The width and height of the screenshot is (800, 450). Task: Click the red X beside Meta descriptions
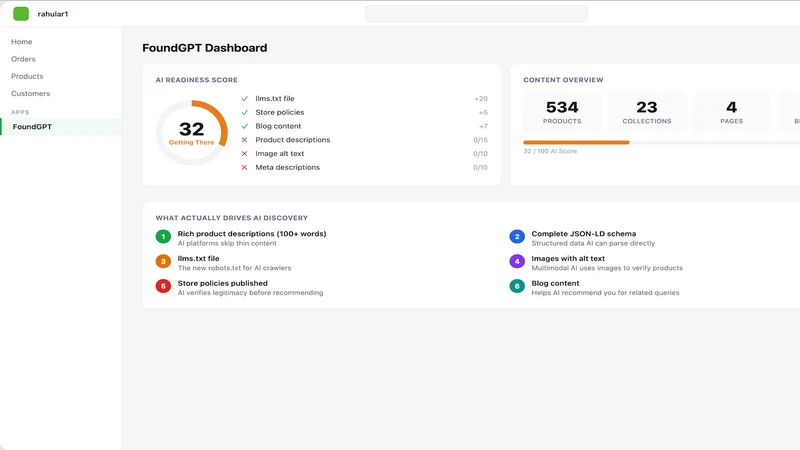tap(244, 167)
